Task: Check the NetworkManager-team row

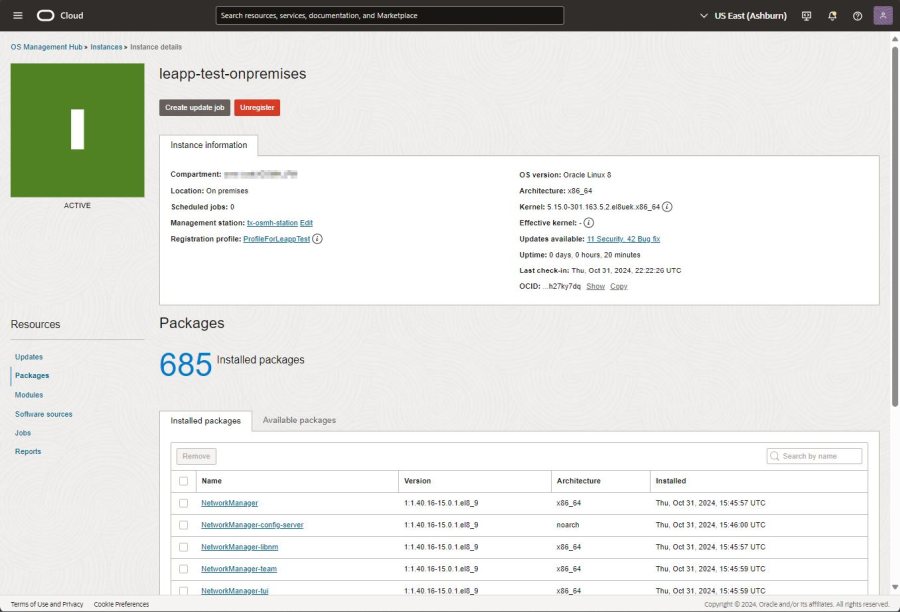Action: click(184, 569)
